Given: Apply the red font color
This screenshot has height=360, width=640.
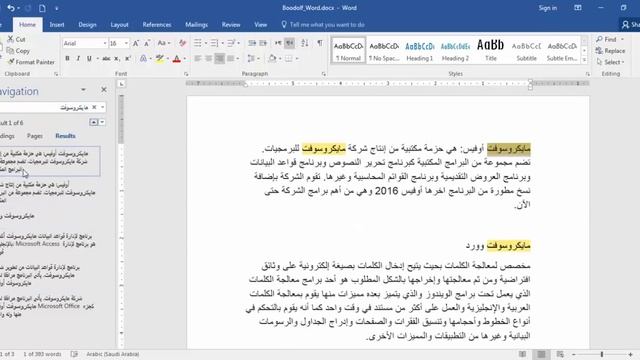Looking at the screenshot, I should [176, 59].
